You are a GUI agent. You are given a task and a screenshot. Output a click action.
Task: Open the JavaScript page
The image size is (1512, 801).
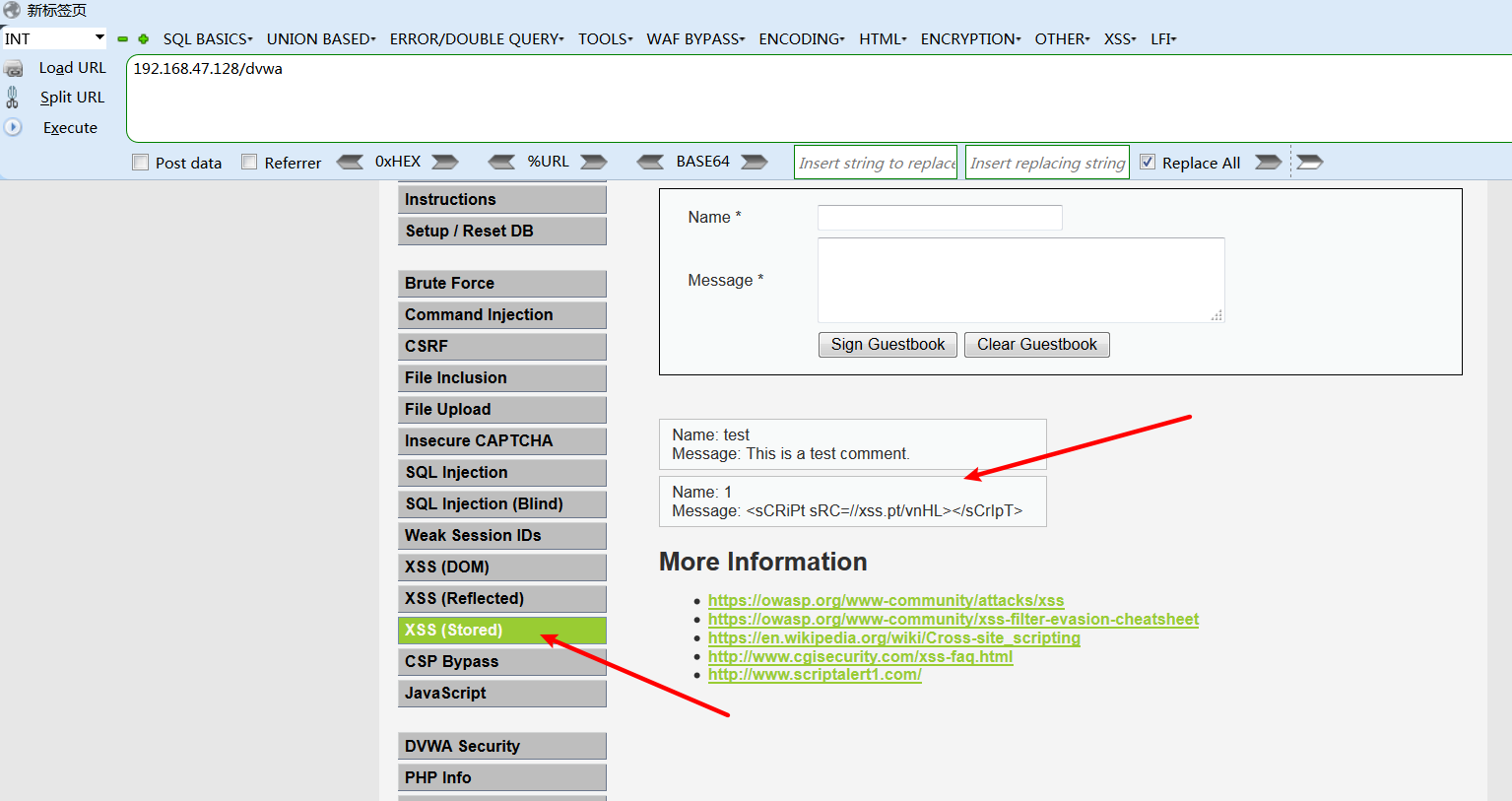pyautogui.click(x=502, y=693)
